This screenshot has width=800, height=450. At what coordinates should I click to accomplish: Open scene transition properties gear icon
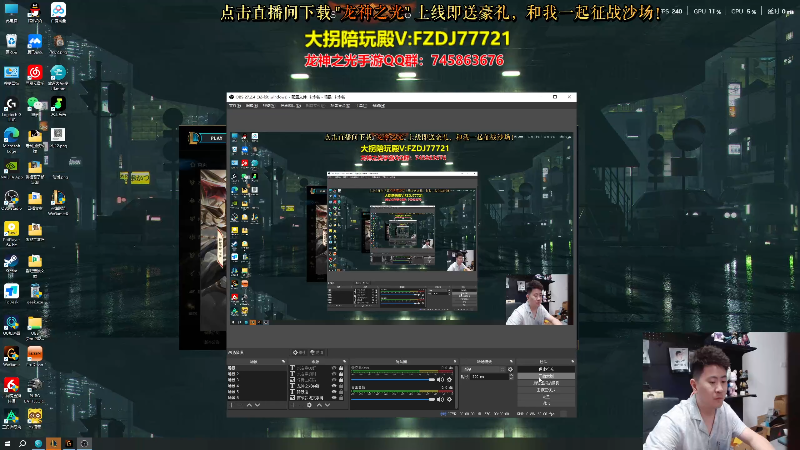point(510,369)
